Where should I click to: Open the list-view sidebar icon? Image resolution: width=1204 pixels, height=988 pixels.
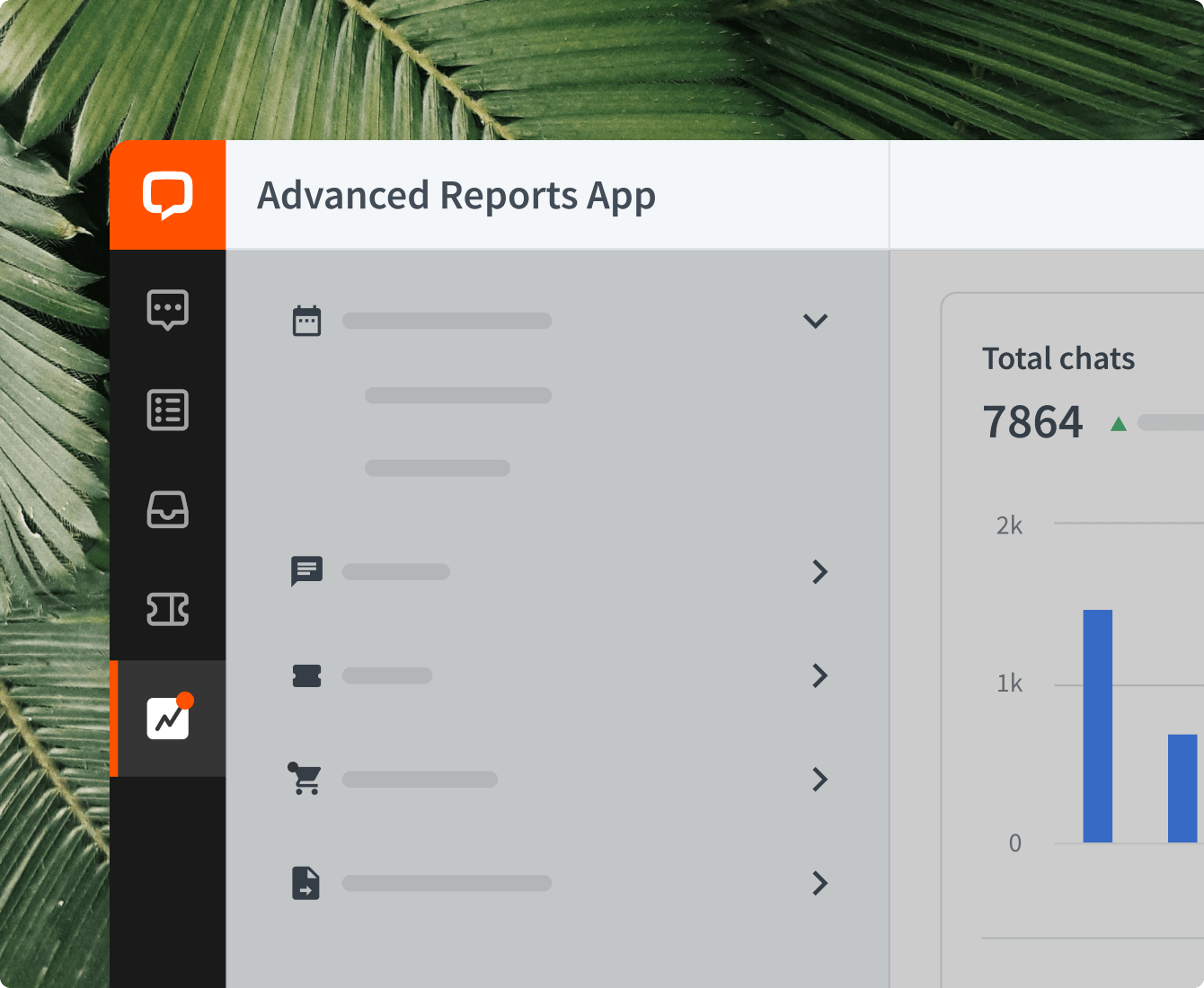tap(168, 410)
